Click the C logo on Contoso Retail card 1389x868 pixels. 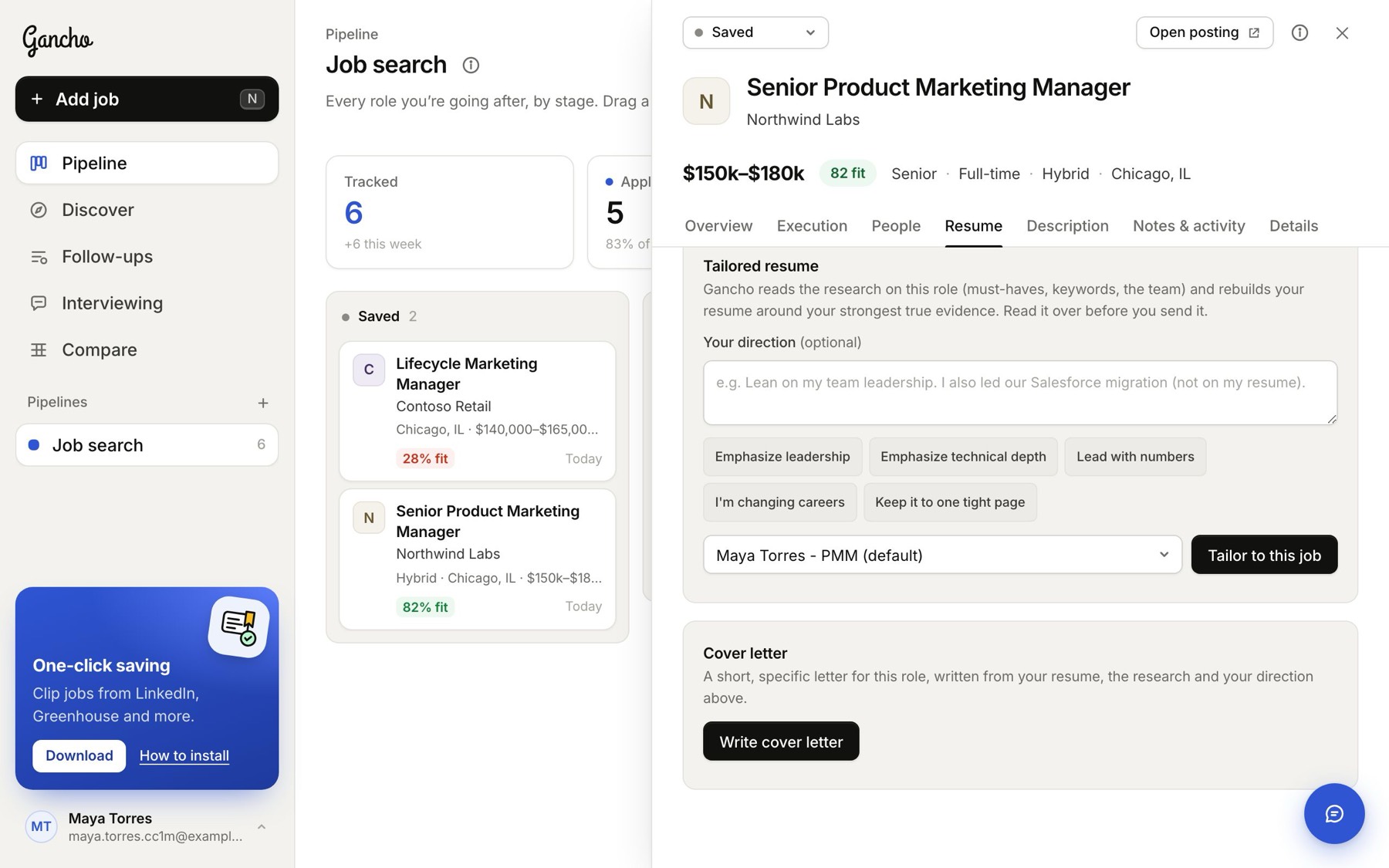tap(369, 370)
